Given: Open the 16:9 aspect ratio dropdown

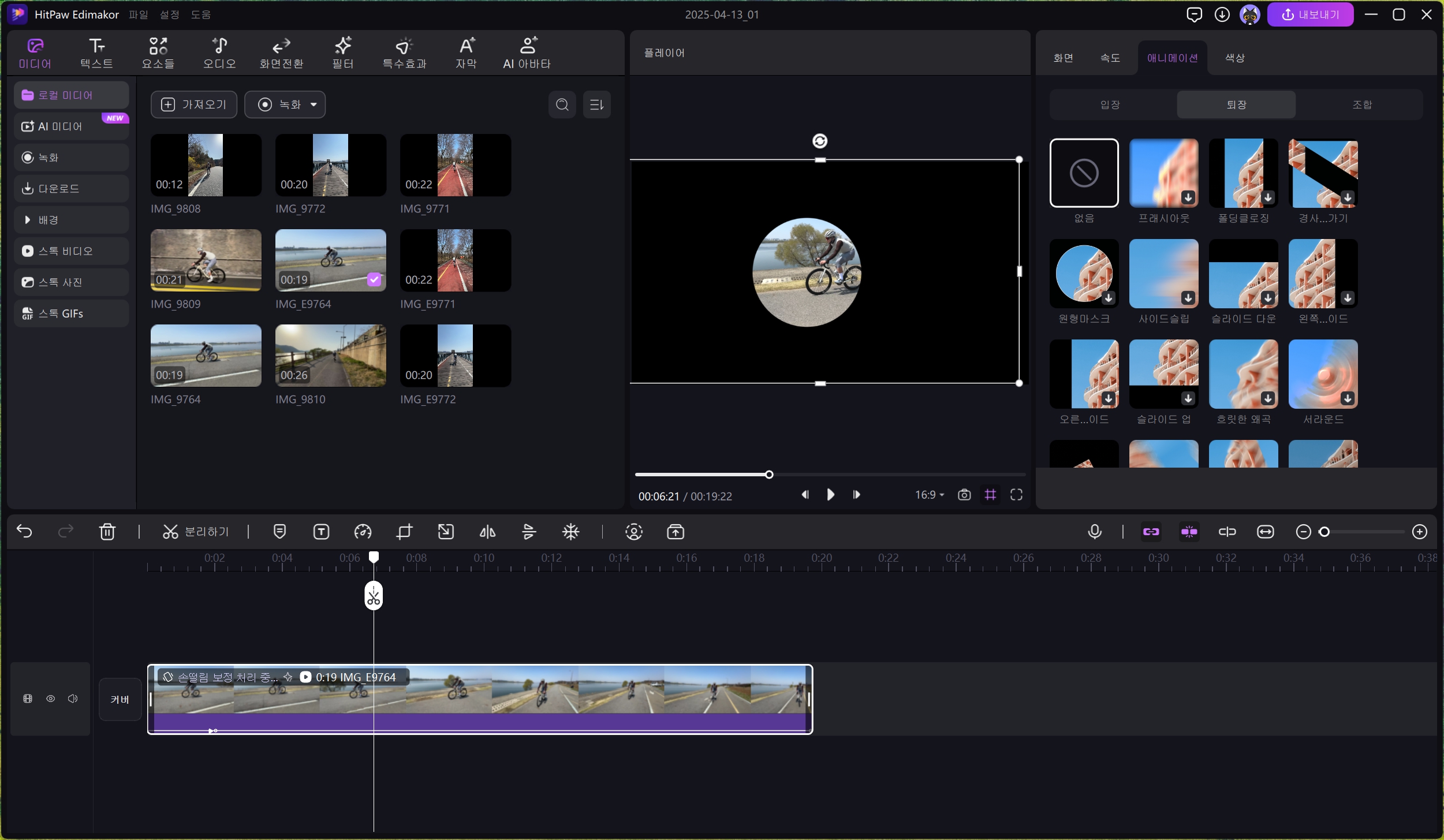Looking at the screenshot, I should click(929, 495).
